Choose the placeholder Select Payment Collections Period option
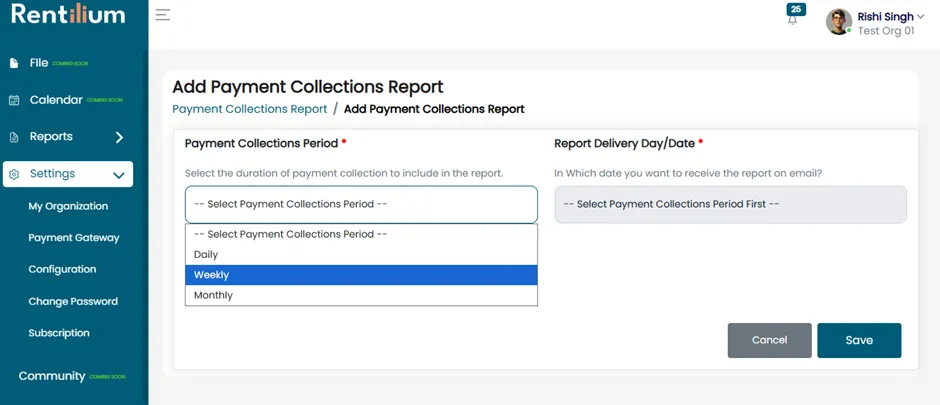This screenshot has height=405, width=940. point(361,234)
